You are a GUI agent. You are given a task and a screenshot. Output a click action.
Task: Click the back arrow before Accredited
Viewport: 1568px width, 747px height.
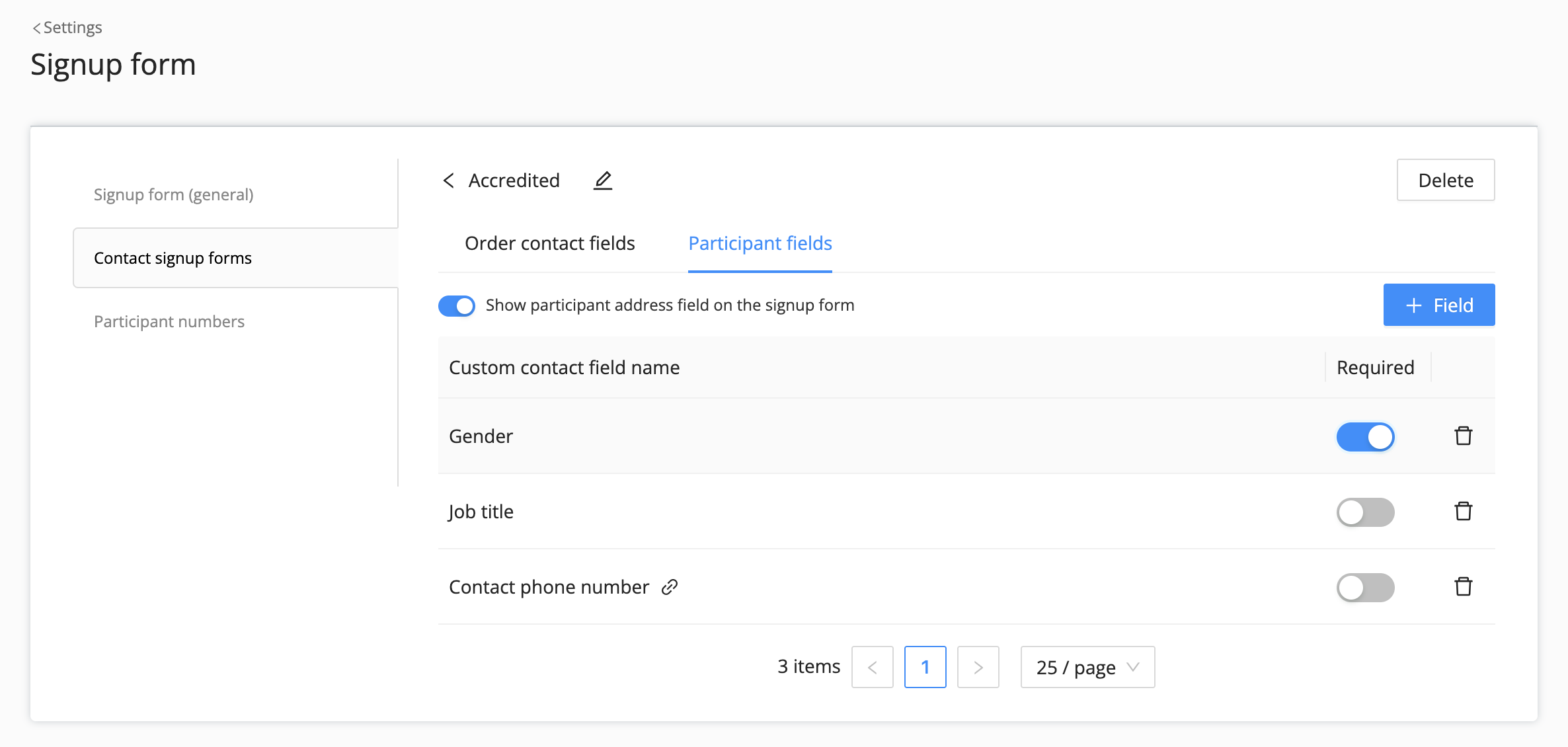click(x=449, y=180)
